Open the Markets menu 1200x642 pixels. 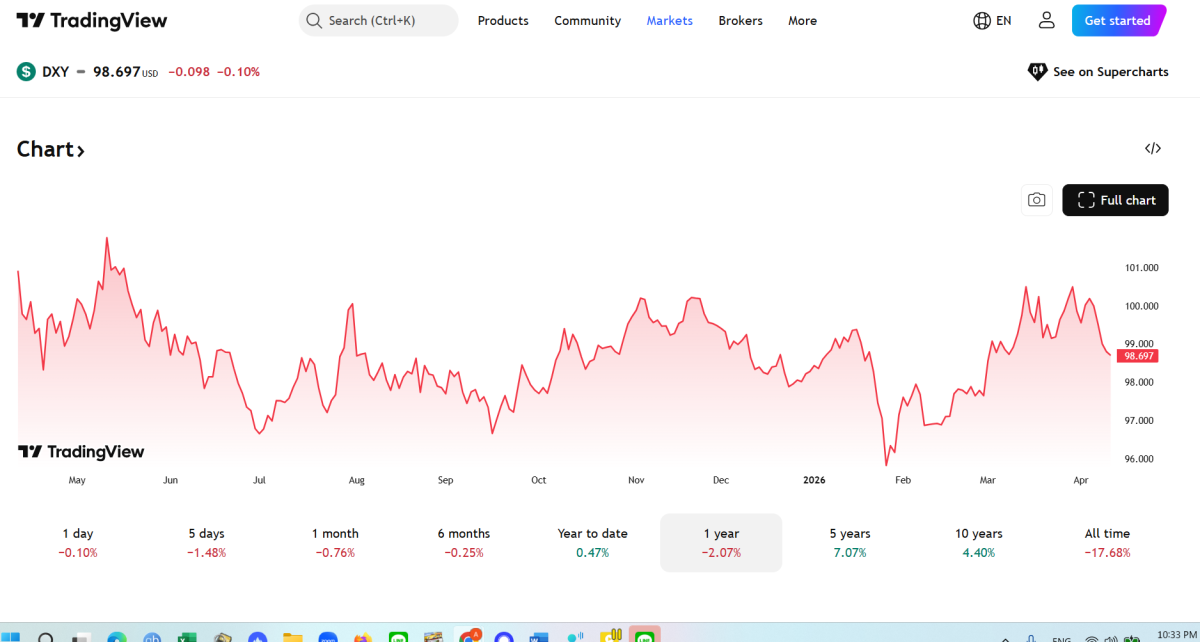669,20
